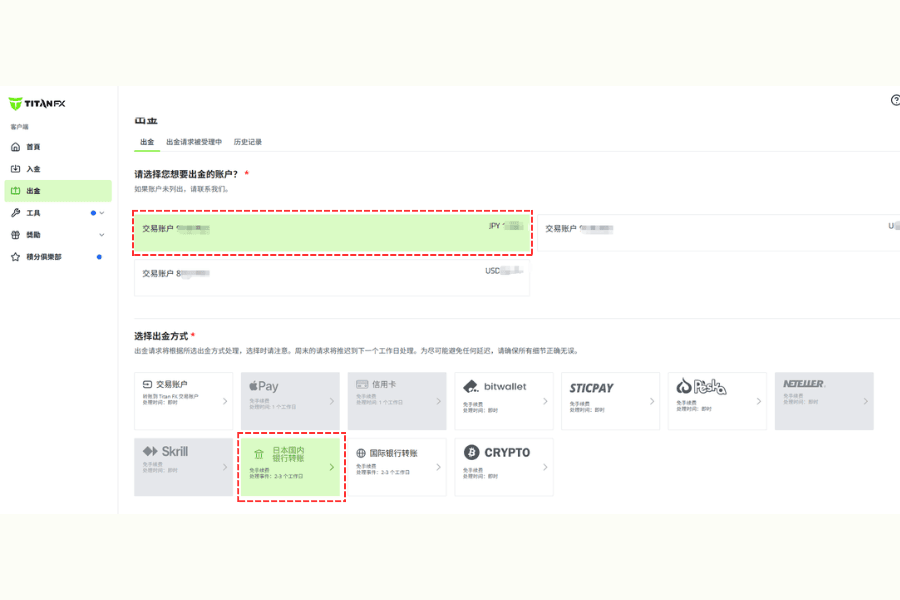This screenshot has height=600, width=900.
Task: Expand the 工具 menu chevron
Action: [102, 213]
